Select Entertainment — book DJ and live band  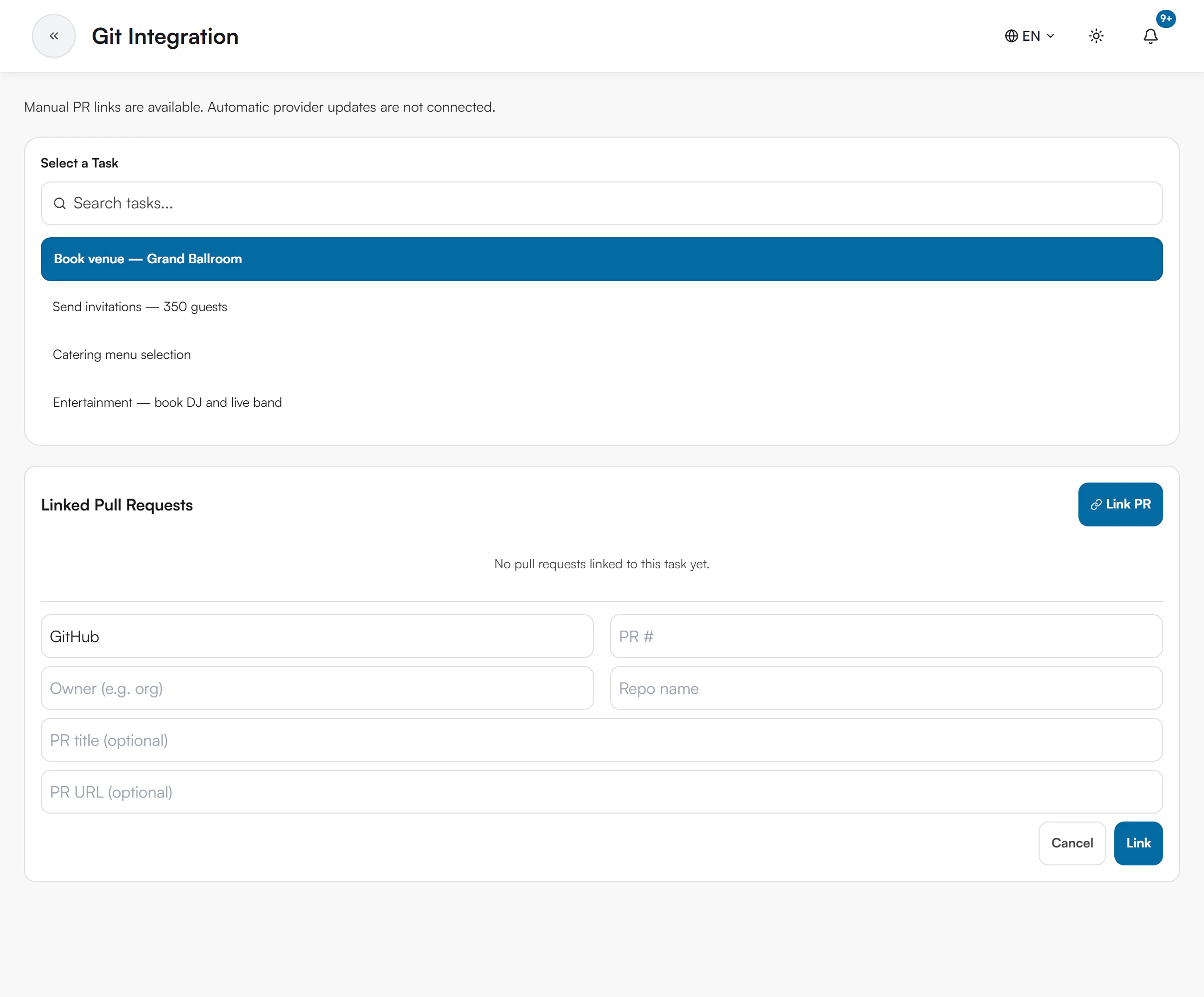point(602,403)
